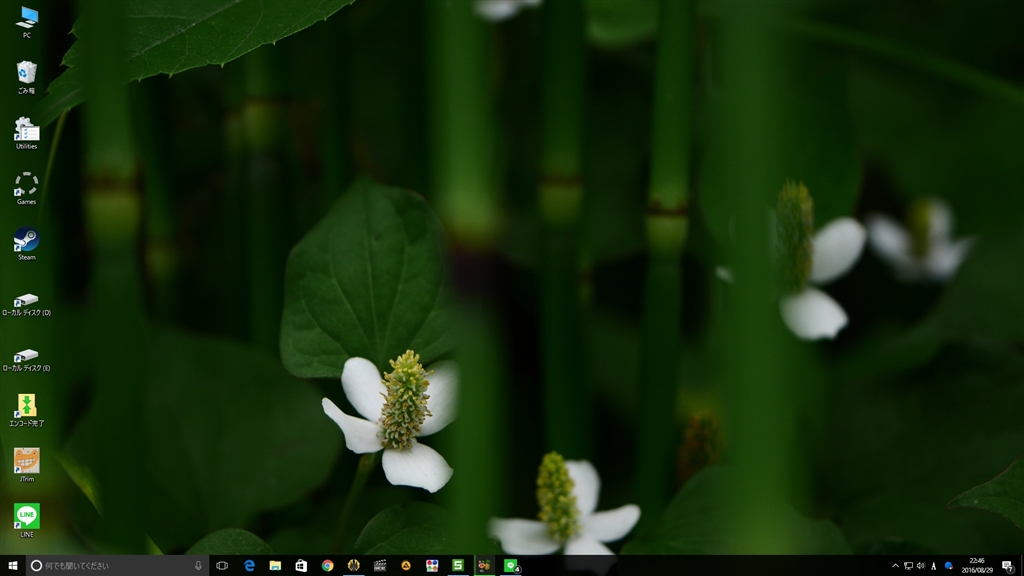
Task: Select the ローカル ディスク (E) shortcut
Action: coord(26,360)
